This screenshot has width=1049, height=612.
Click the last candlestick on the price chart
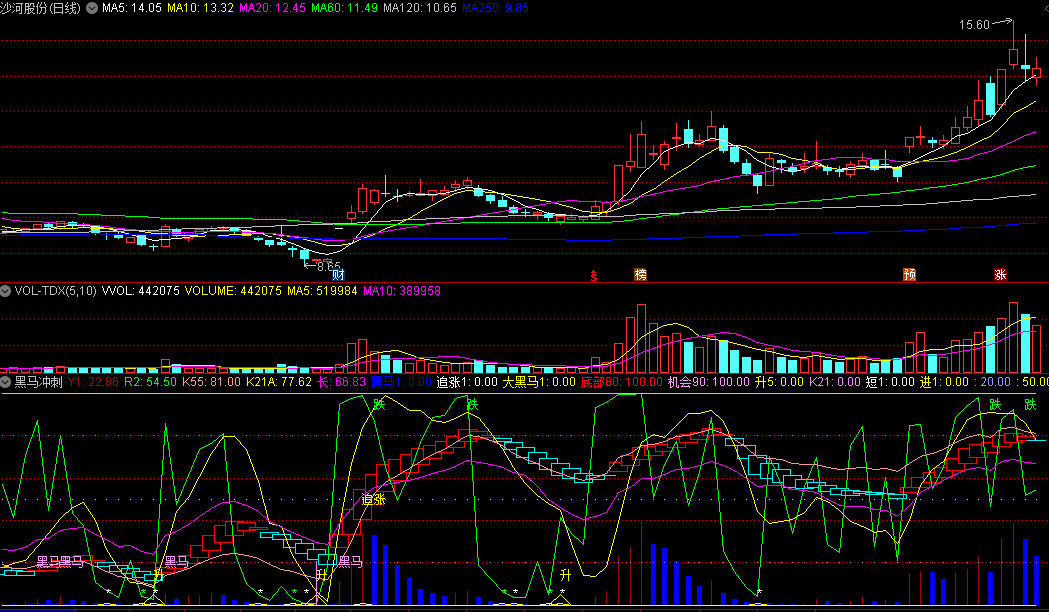(x=1037, y=71)
